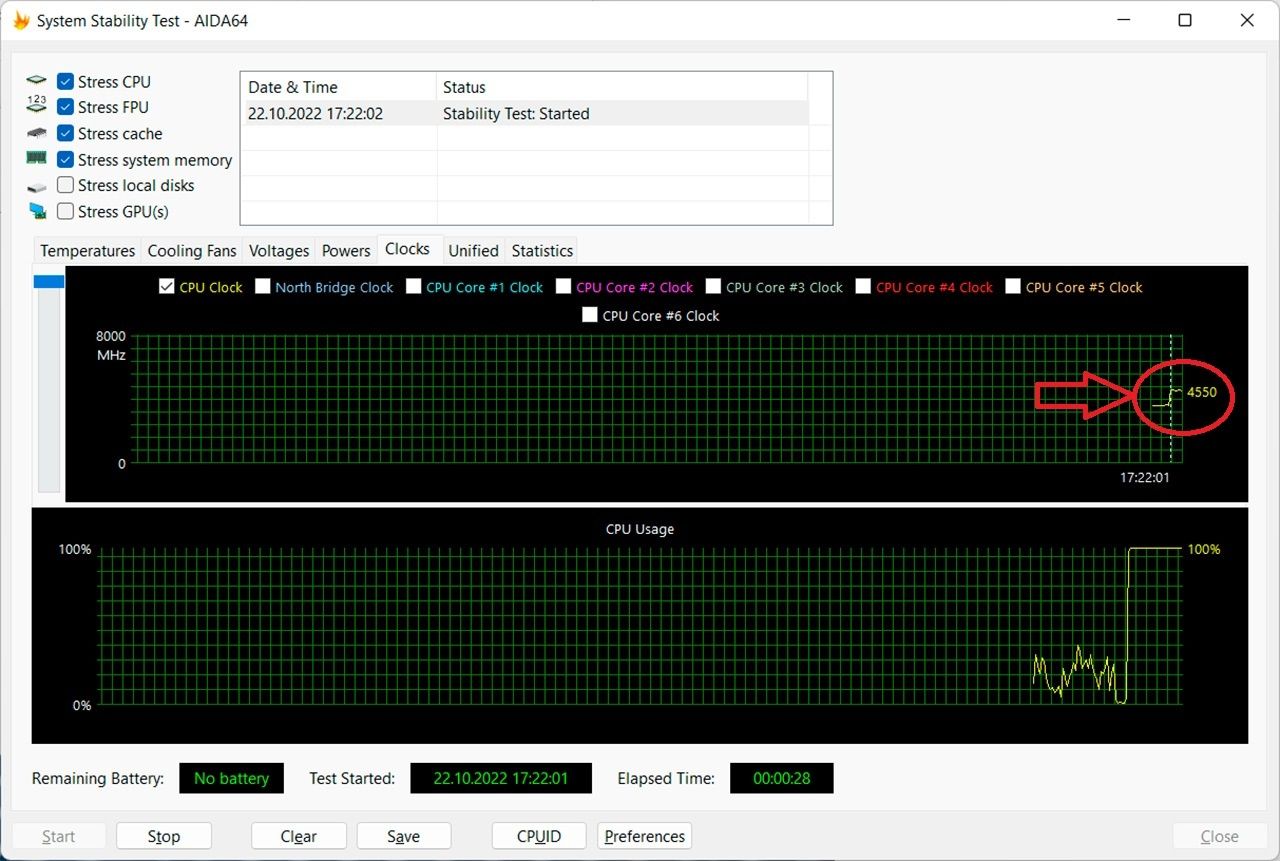Viewport: 1280px width, 861px height.
Task: Click the GPU monitor icon beside Stress GPU(s)
Action: point(37,211)
